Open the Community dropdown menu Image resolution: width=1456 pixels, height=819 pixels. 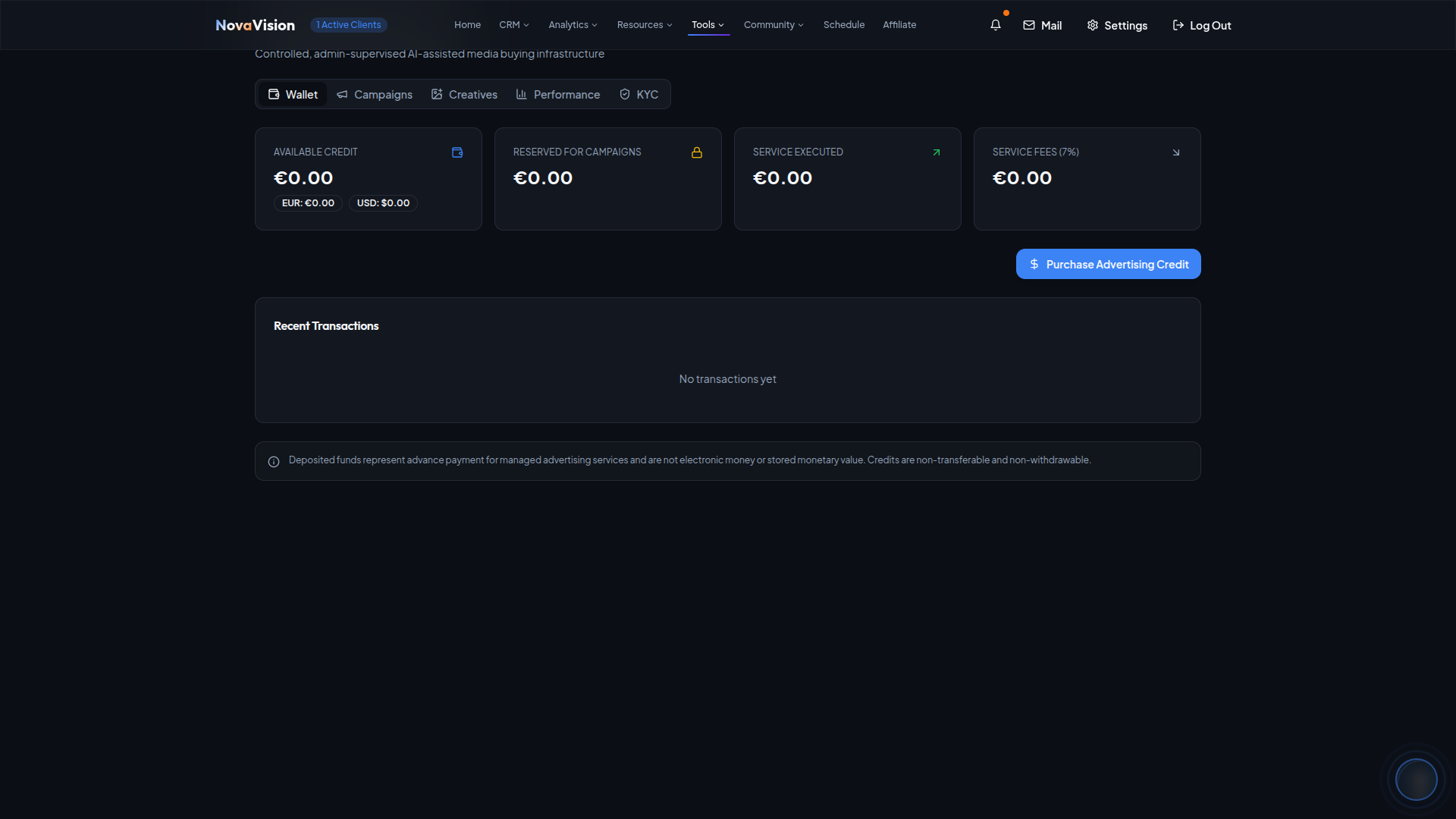click(773, 25)
